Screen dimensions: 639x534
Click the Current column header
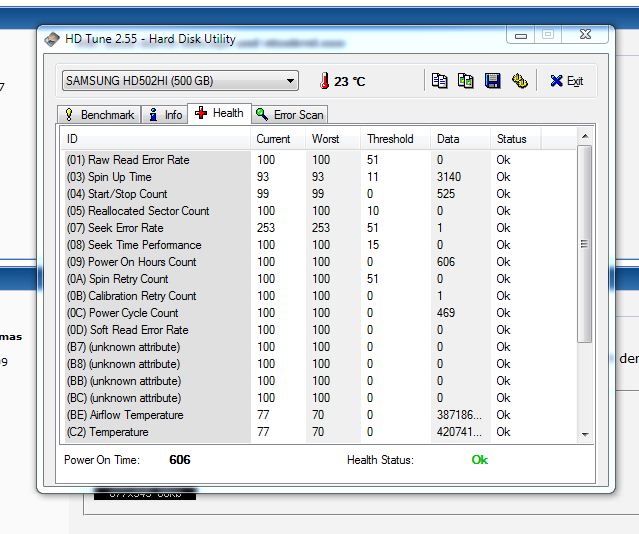point(278,139)
